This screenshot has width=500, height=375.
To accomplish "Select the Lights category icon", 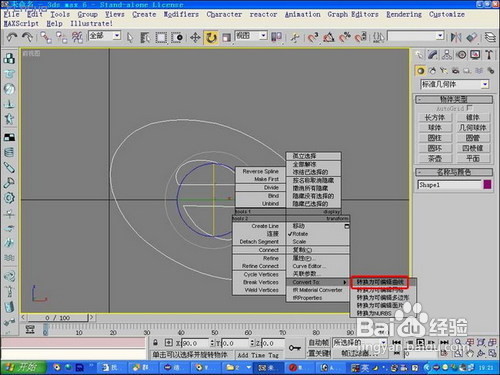I will [444, 71].
